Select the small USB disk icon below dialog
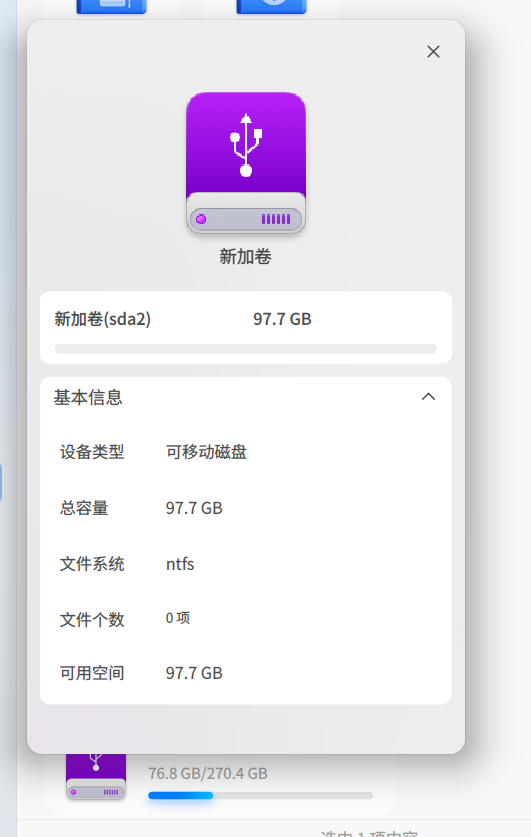The image size is (531, 837). click(x=96, y=777)
